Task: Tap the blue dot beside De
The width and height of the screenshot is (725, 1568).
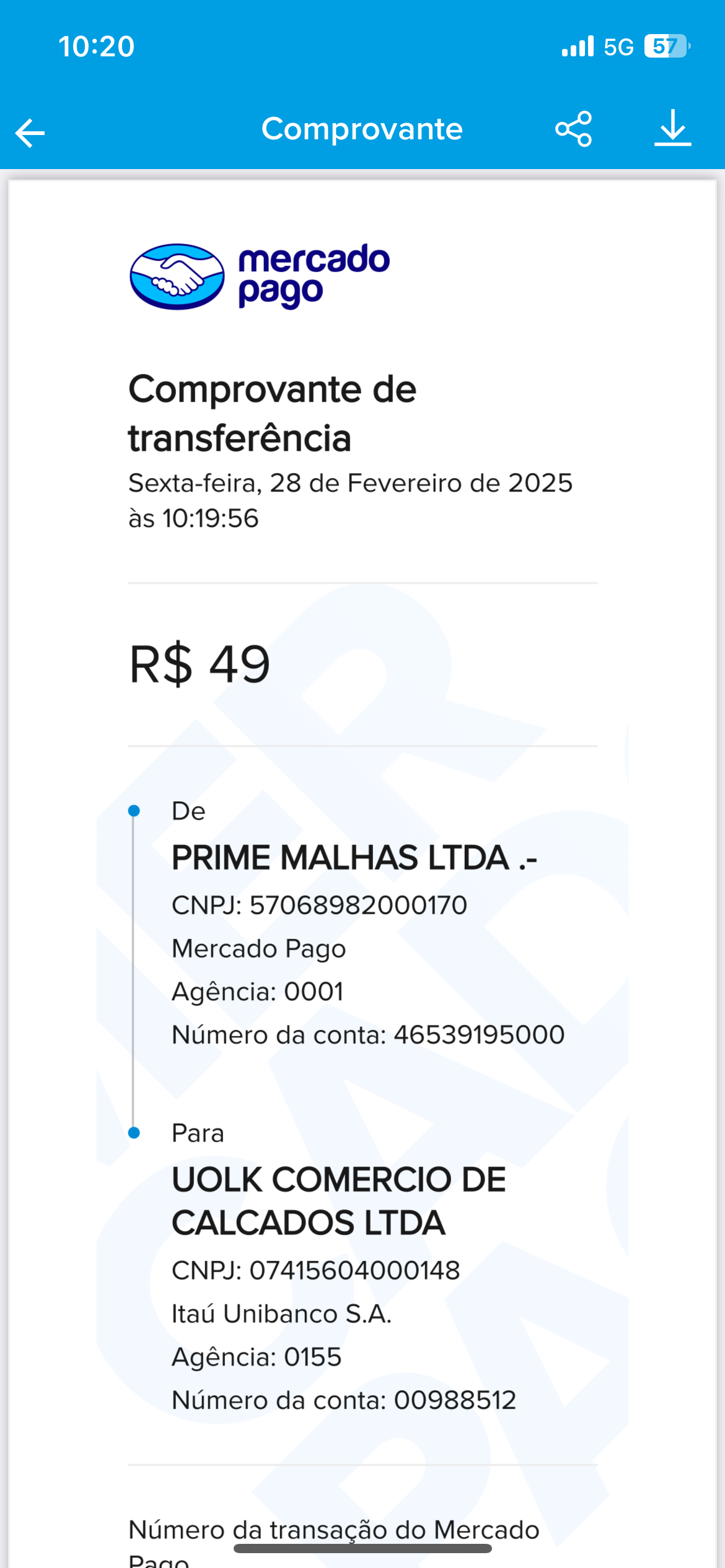Action: [134, 811]
